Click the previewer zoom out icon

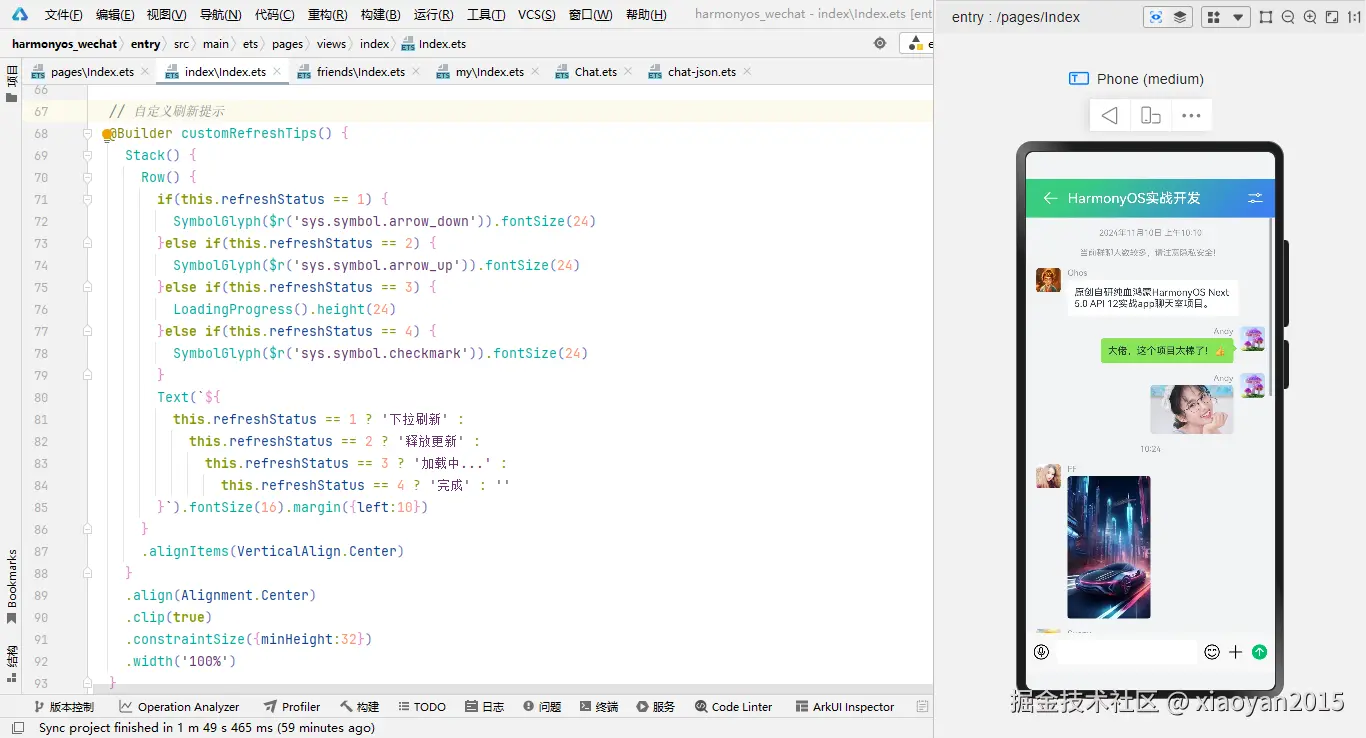click(1288, 17)
